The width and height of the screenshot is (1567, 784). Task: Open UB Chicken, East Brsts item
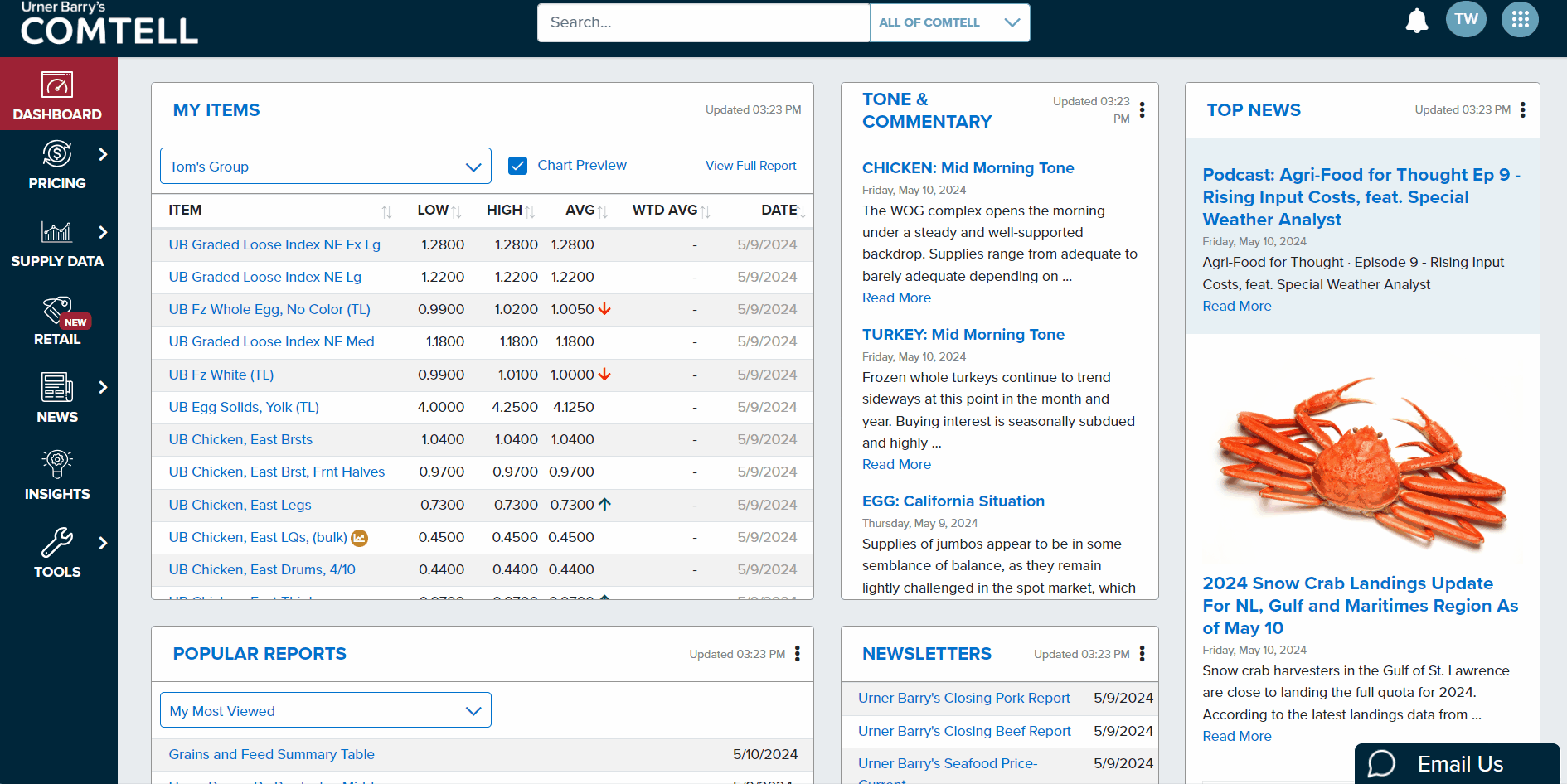pos(240,439)
